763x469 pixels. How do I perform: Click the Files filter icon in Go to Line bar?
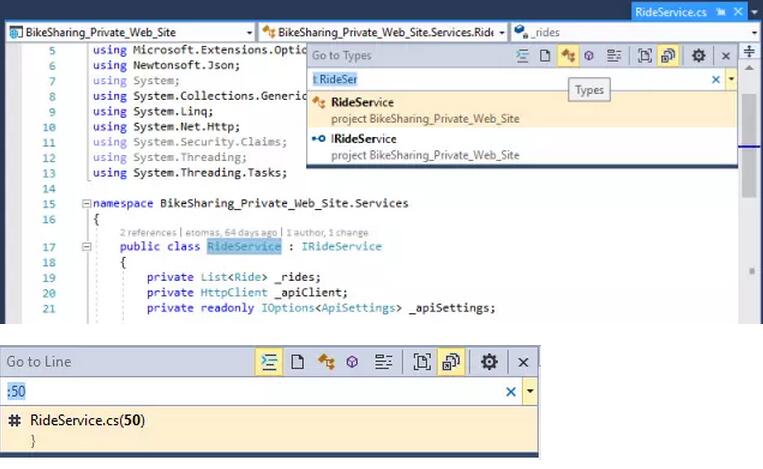click(297, 362)
